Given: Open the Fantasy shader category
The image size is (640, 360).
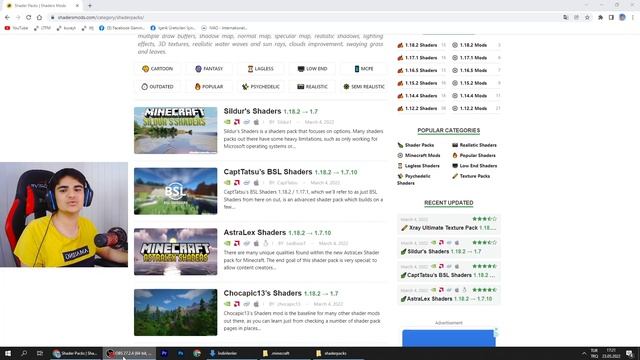Looking at the screenshot, I should click(x=209, y=69).
